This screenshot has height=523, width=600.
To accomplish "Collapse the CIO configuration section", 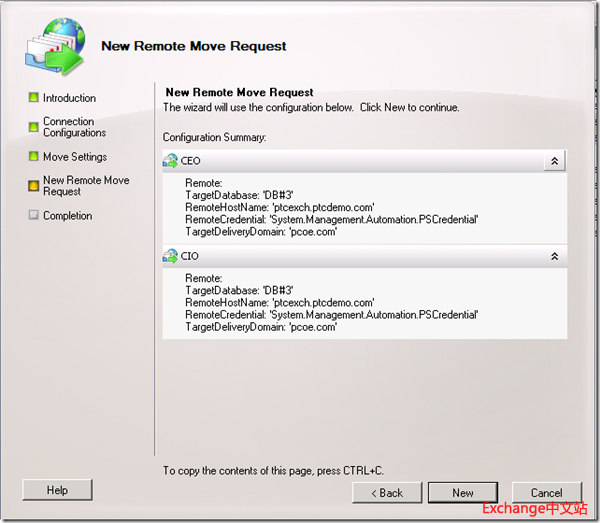I will (555, 257).
